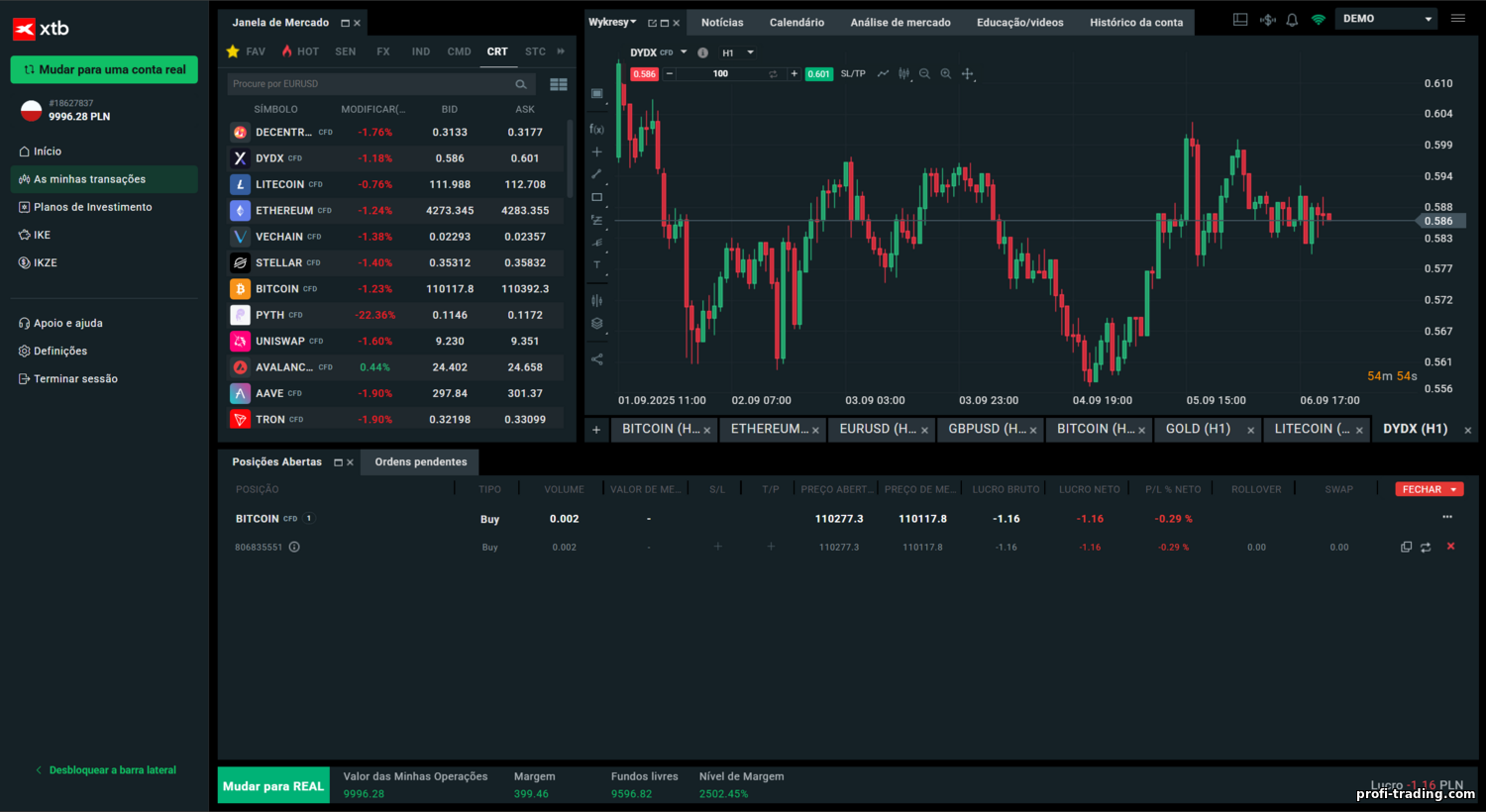Select the text annotation tool on chart
1486x812 pixels.
click(x=596, y=265)
